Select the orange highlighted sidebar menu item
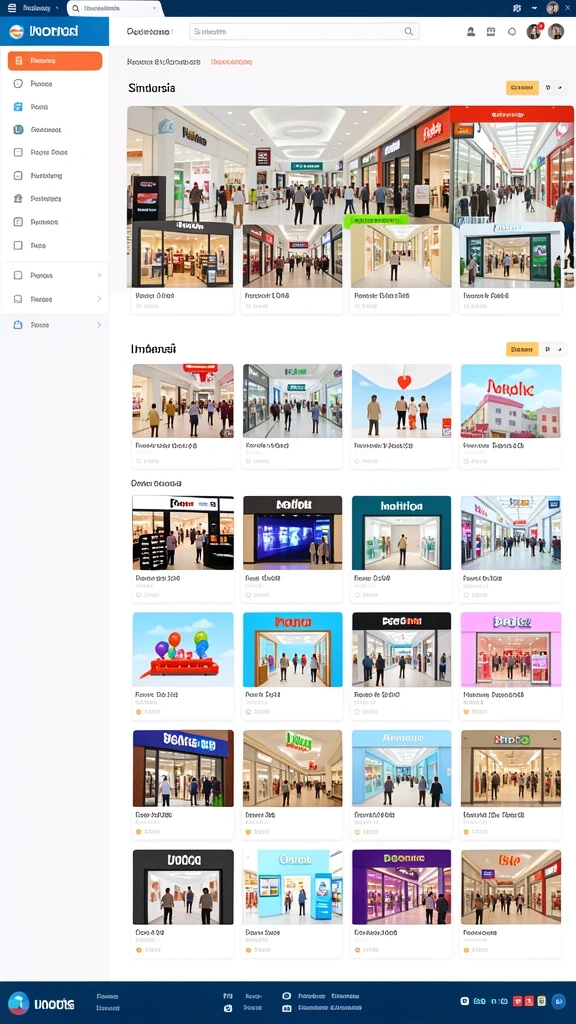 pos(55,61)
